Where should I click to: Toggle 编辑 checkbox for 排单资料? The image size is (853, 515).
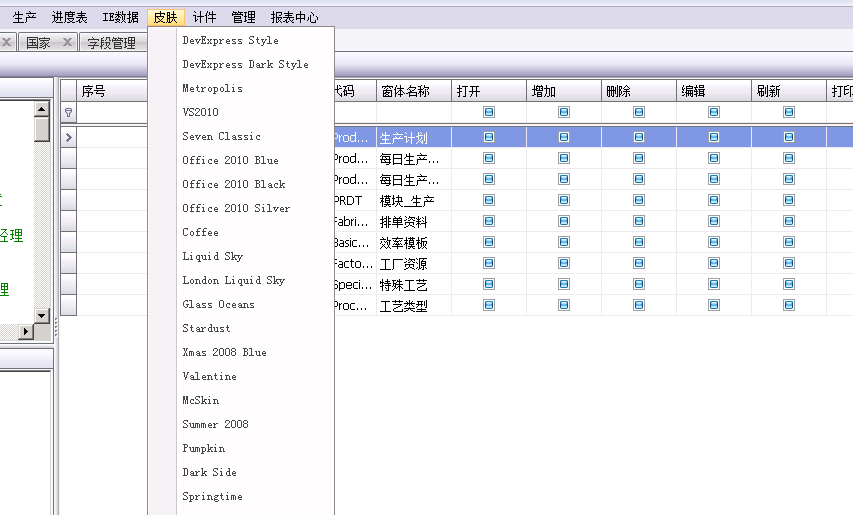pyautogui.click(x=714, y=221)
